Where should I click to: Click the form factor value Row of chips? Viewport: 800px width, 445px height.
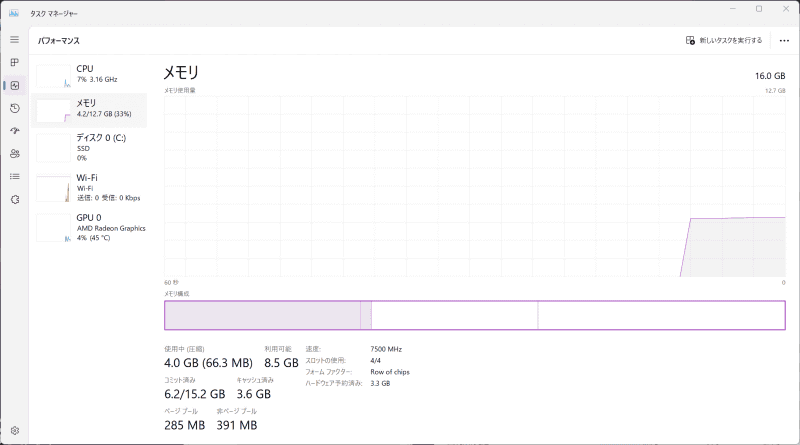tap(390, 372)
